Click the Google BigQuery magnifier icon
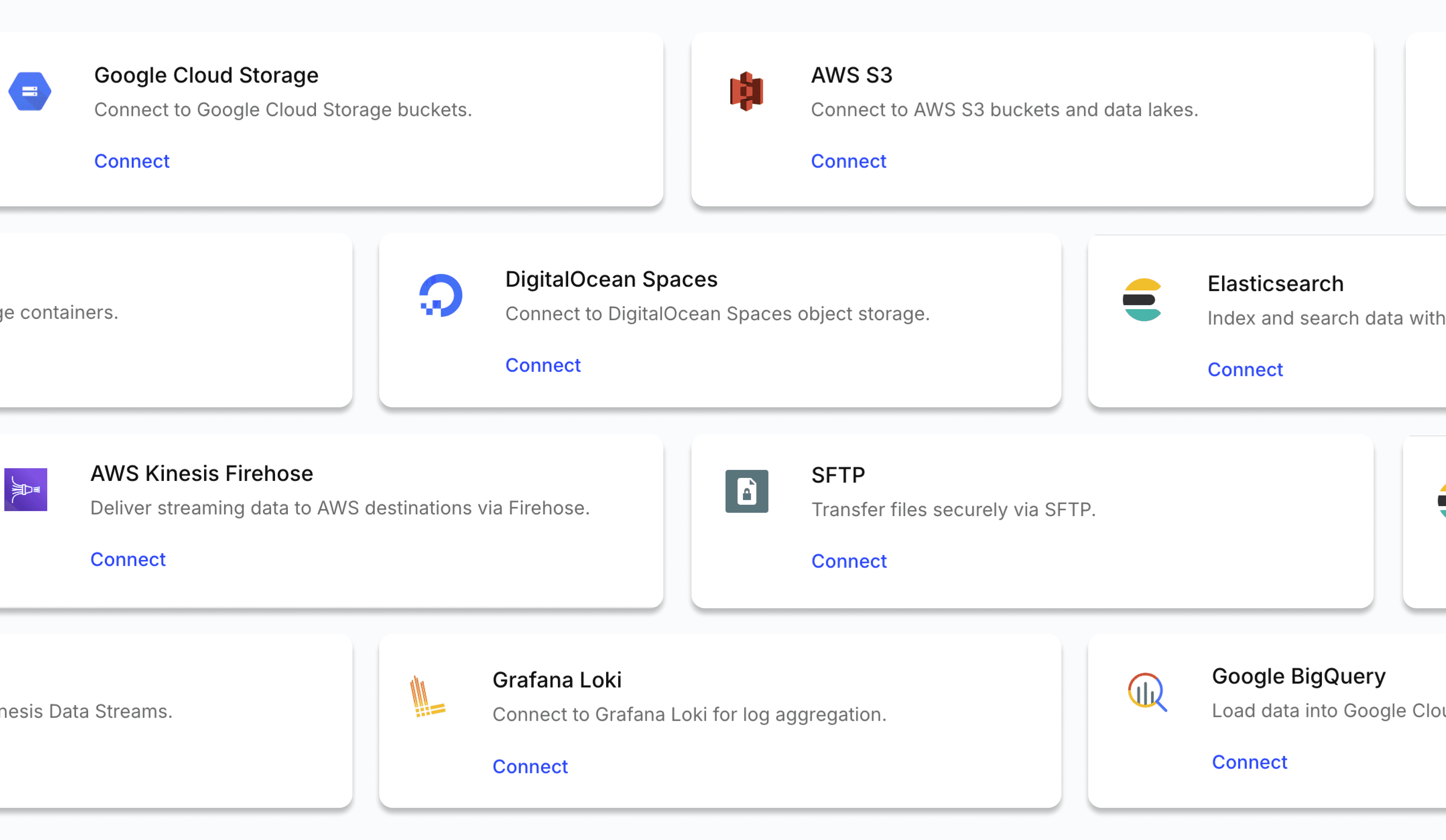Screen dimensions: 1446x840 [x=1147, y=692]
